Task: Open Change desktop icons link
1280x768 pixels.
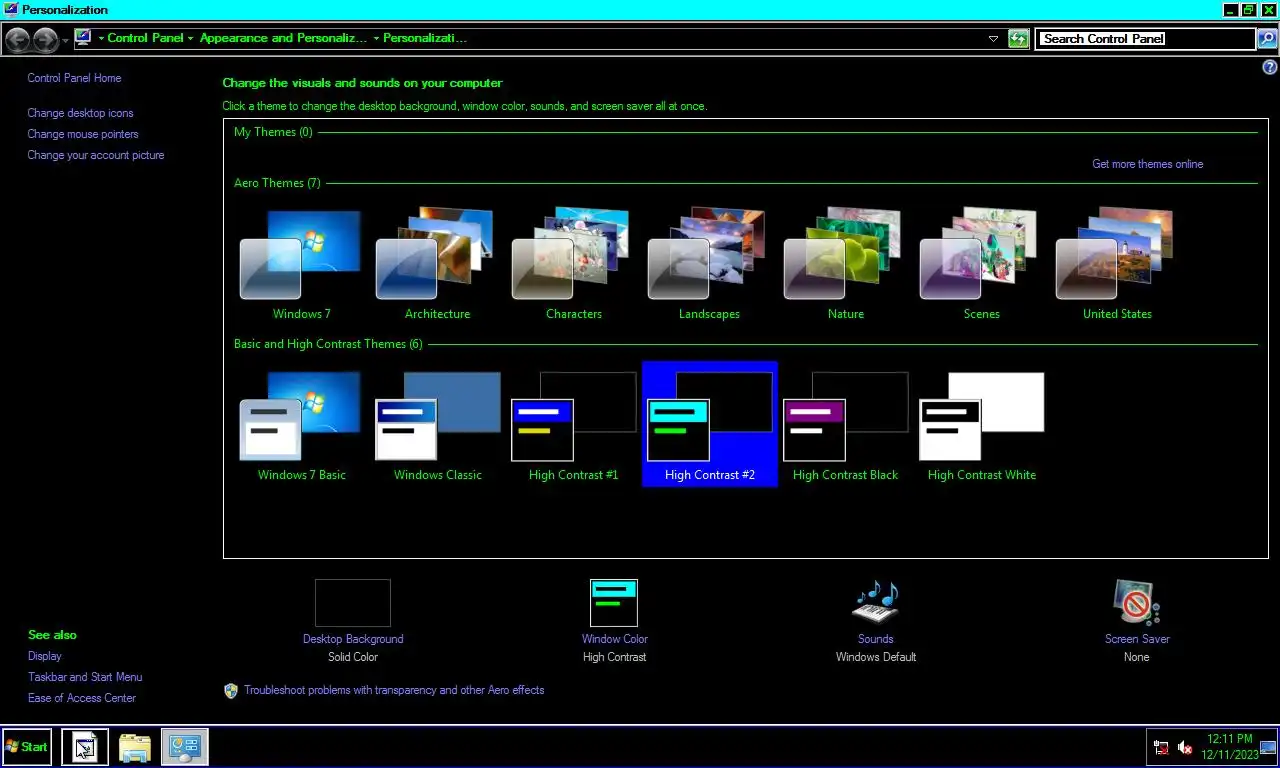Action: pyautogui.click(x=80, y=113)
